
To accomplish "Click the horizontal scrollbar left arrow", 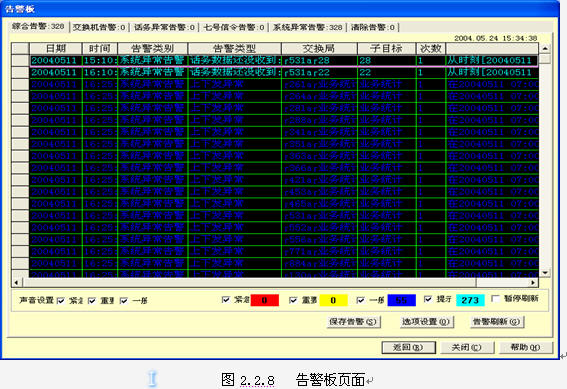I will 16,282.
